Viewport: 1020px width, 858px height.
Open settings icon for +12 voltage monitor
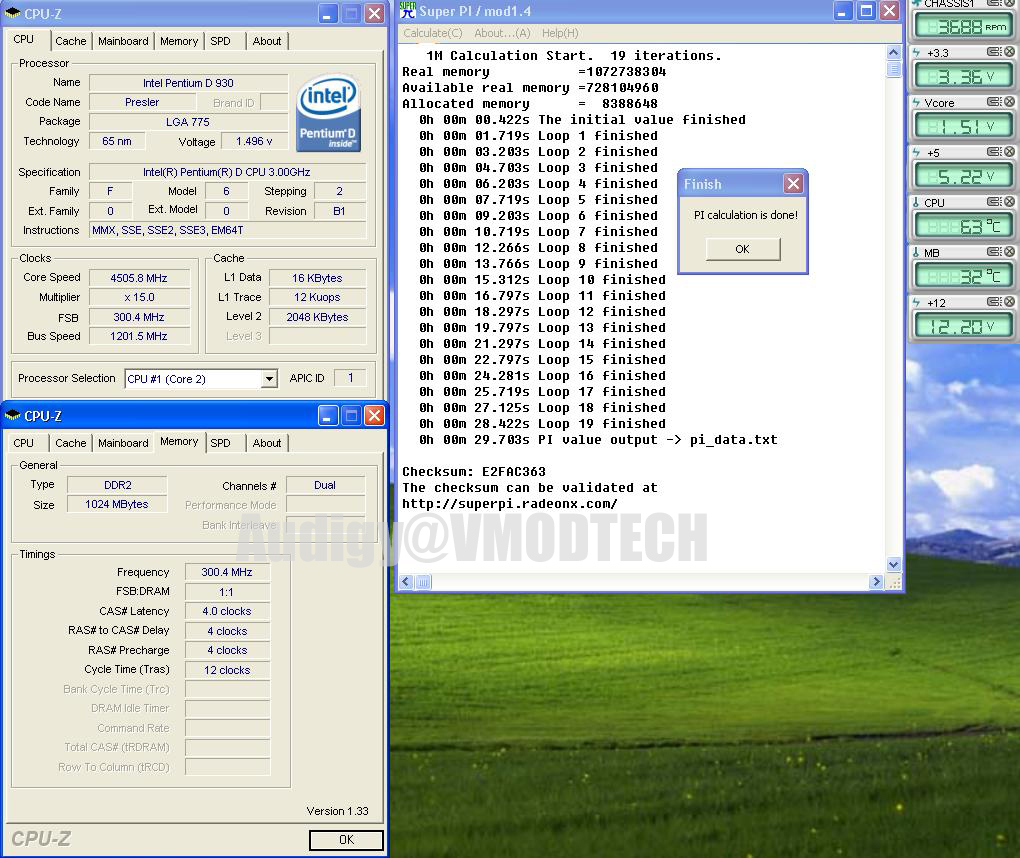click(x=994, y=302)
